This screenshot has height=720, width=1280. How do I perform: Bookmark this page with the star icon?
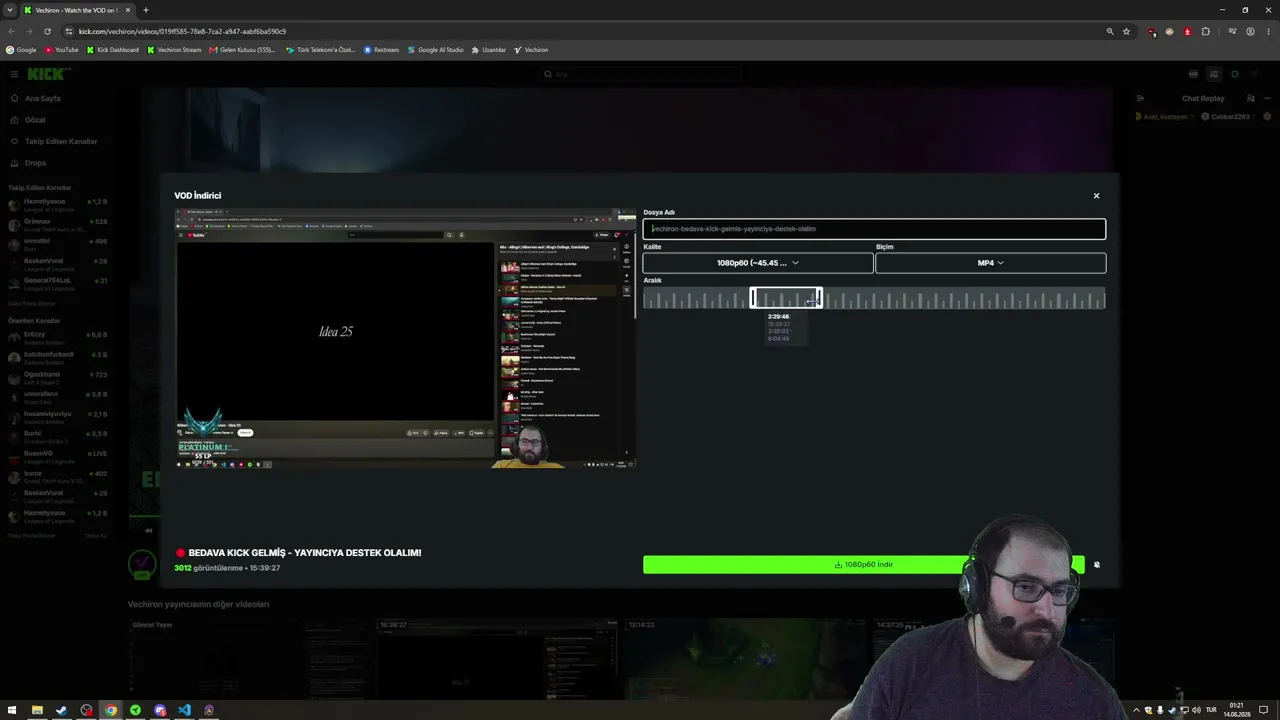coord(1126,31)
